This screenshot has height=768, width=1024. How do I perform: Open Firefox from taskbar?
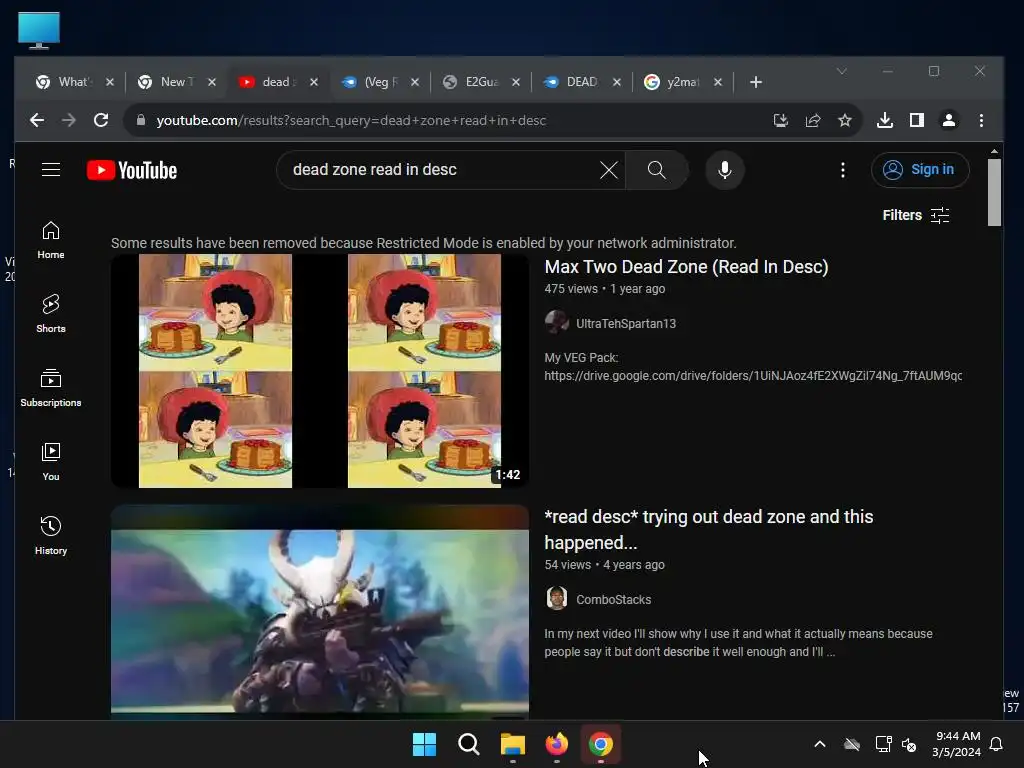(x=556, y=744)
